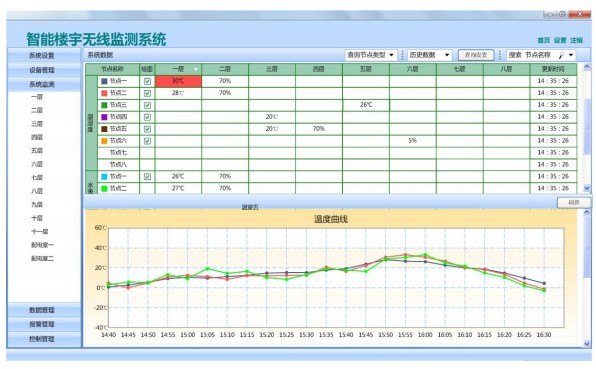
Task: Toggle the plot checkbox for 节点一 showing 26℃
Action: click(x=147, y=177)
